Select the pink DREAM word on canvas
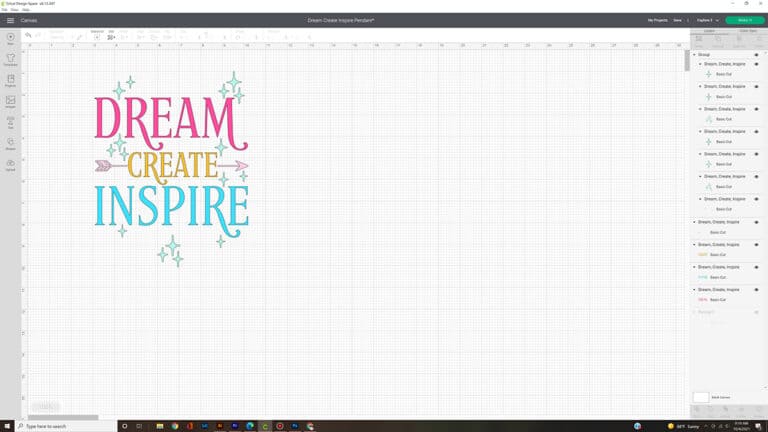The height and width of the screenshot is (432, 768). pyautogui.click(x=171, y=122)
